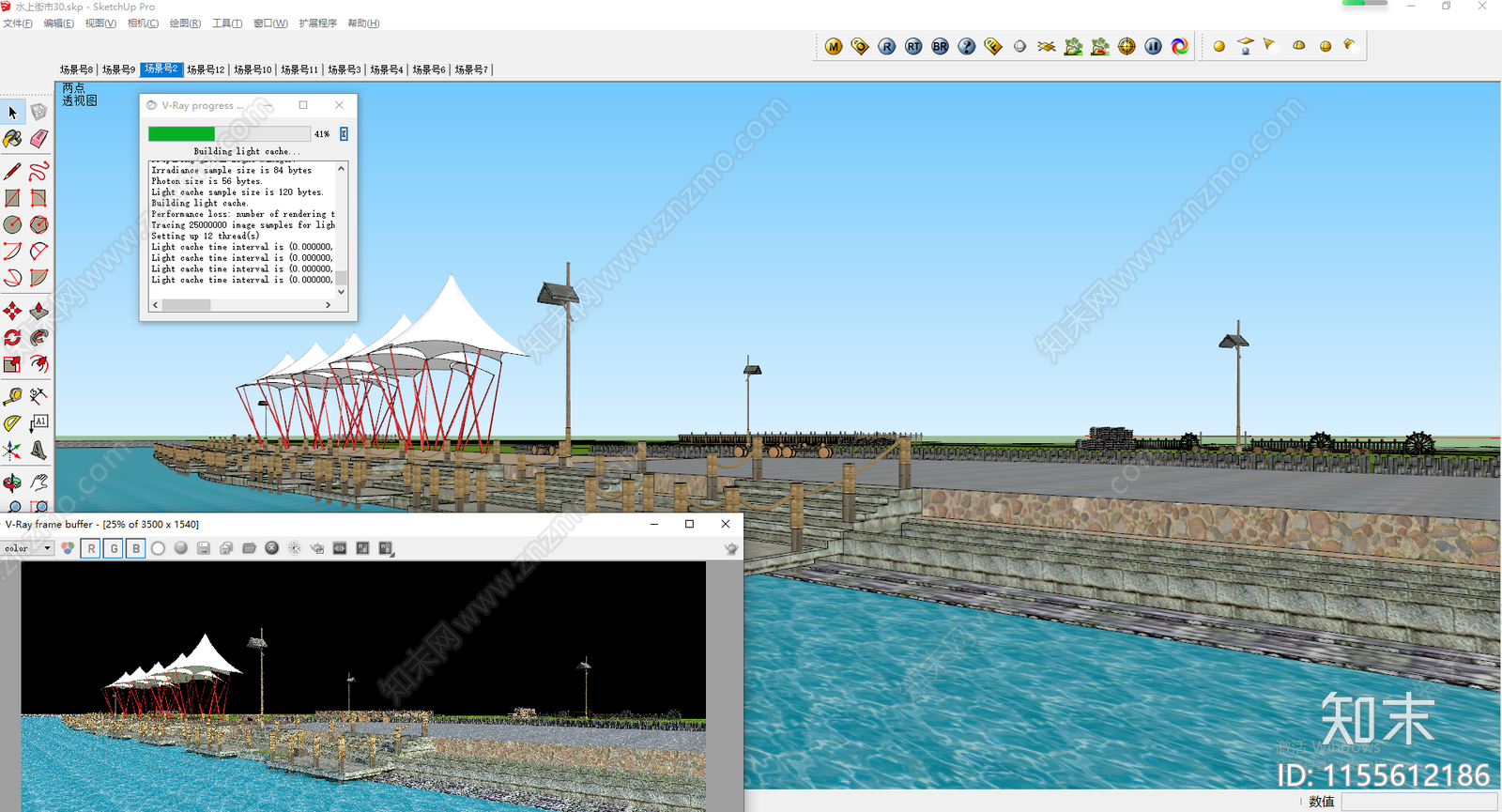Click the teapot icon in frame buffer
The height and width of the screenshot is (812, 1502).
(x=731, y=548)
